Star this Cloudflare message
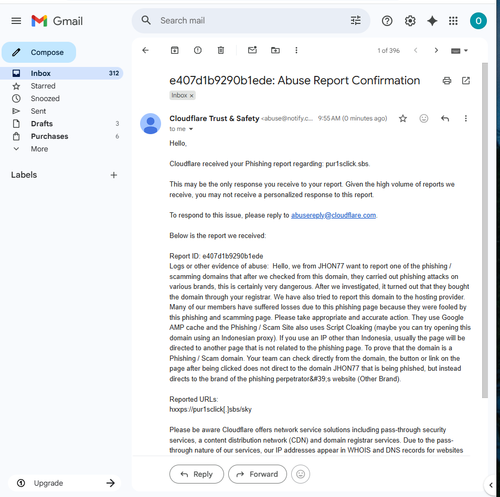 (403, 118)
